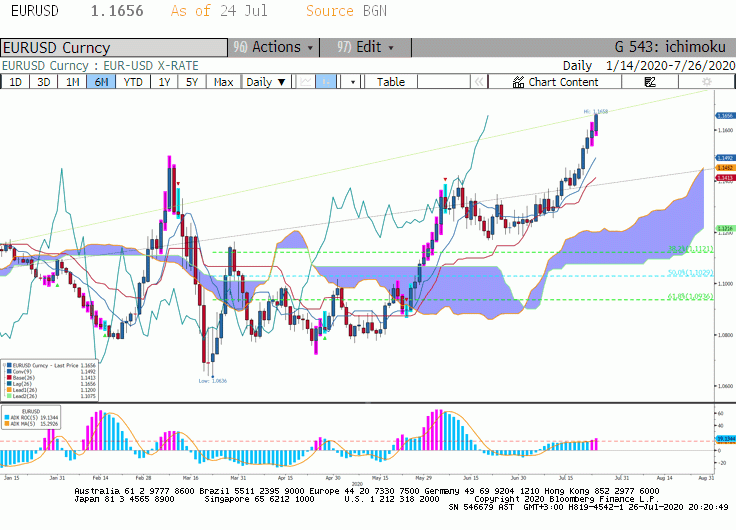Click EURUSD Curncy : EUR-USD X-RATE subtitle
This screenshot has width=736, height=530.
[100, 65]
